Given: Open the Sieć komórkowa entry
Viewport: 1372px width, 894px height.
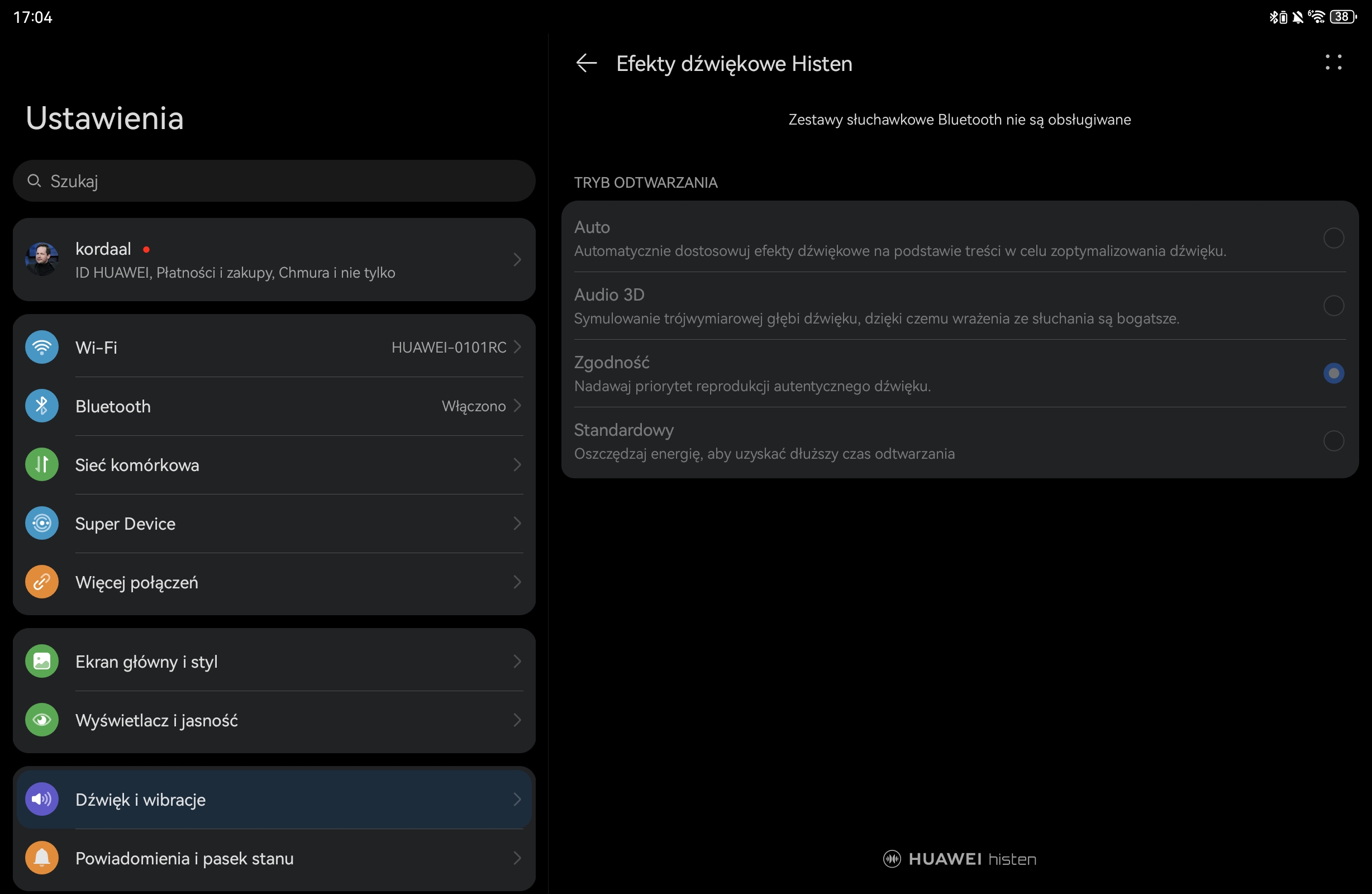Looking at the screenshot, I should coord(274,464).
